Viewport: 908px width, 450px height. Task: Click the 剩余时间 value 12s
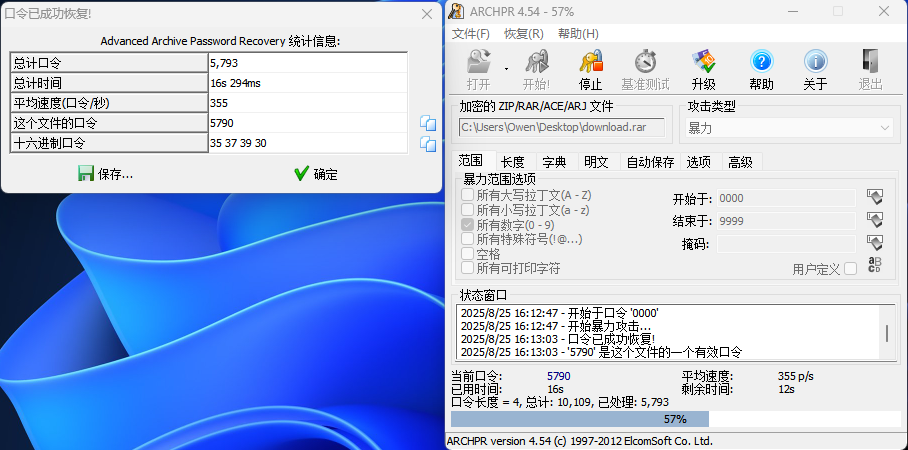coord(786,389)
